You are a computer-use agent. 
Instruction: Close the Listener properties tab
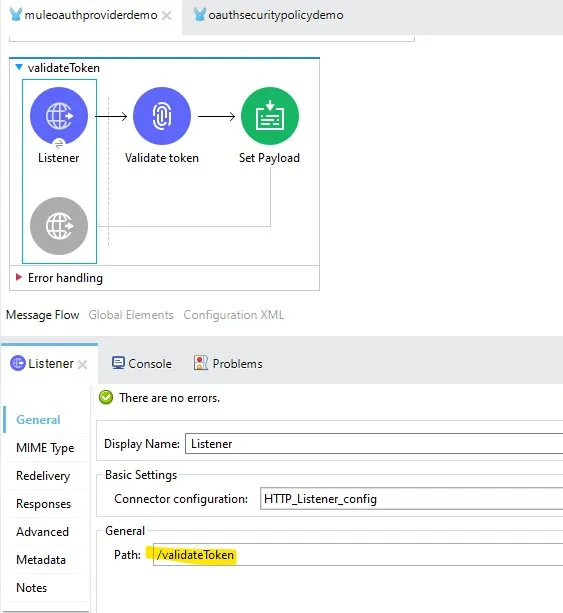click(82, 364)
